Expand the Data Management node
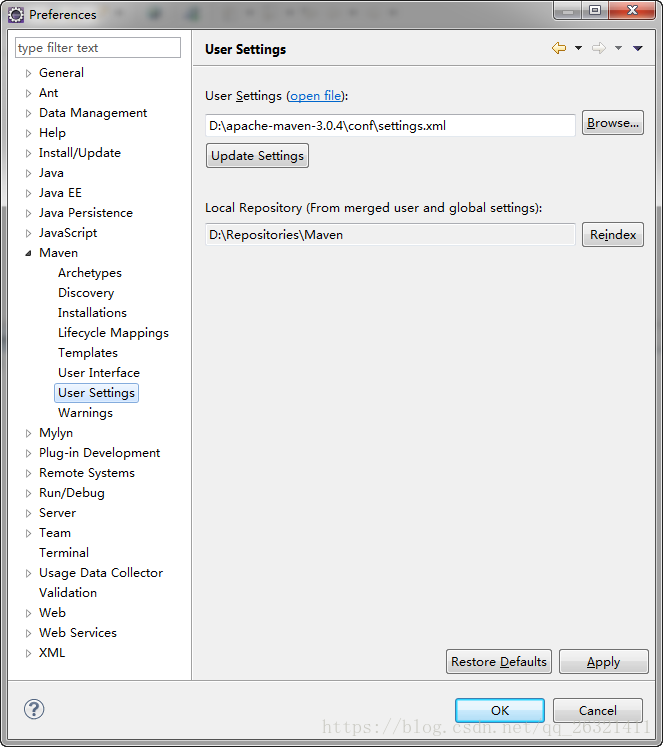Screen dimensions: 663x747 click(28, 113)
